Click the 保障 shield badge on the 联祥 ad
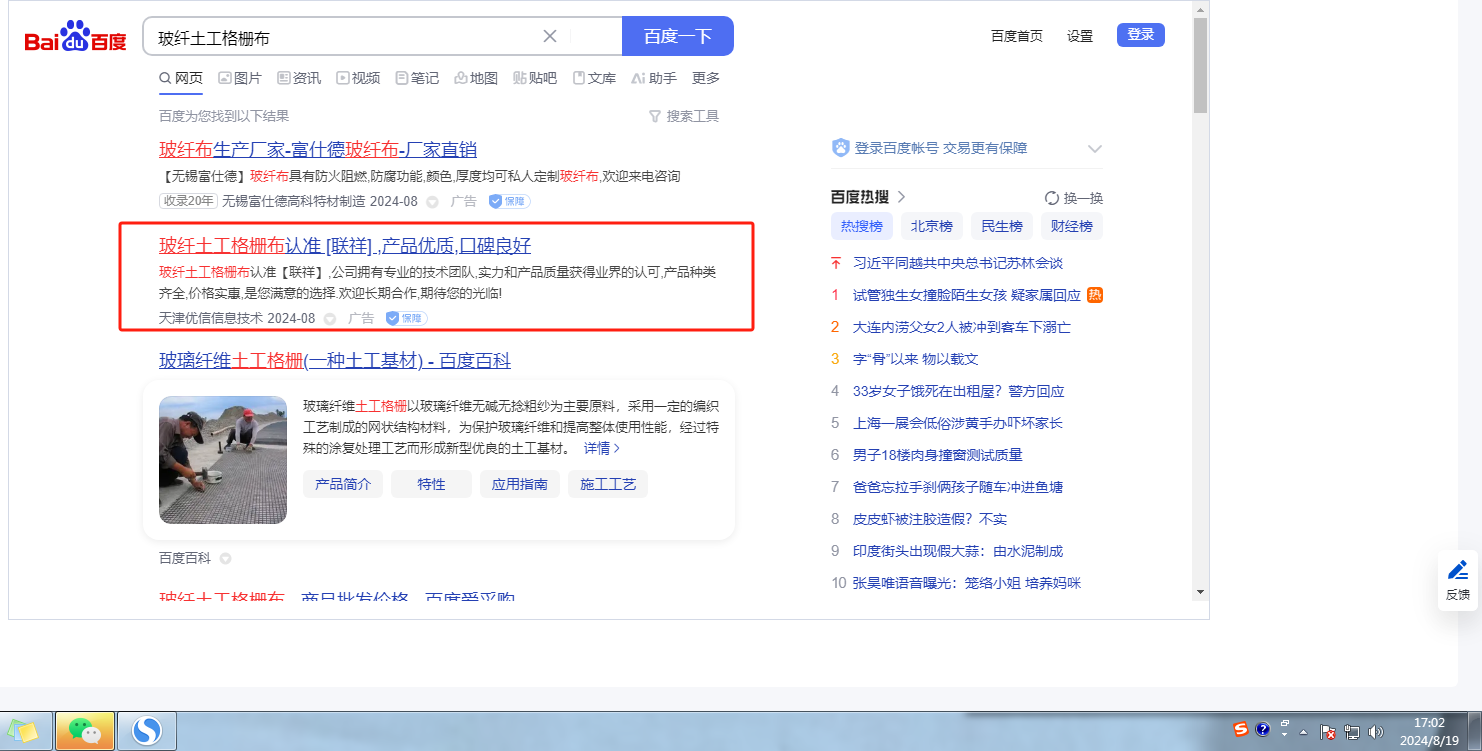The height and width of the screenshot is (751, 1482). (x=406, y=318)
